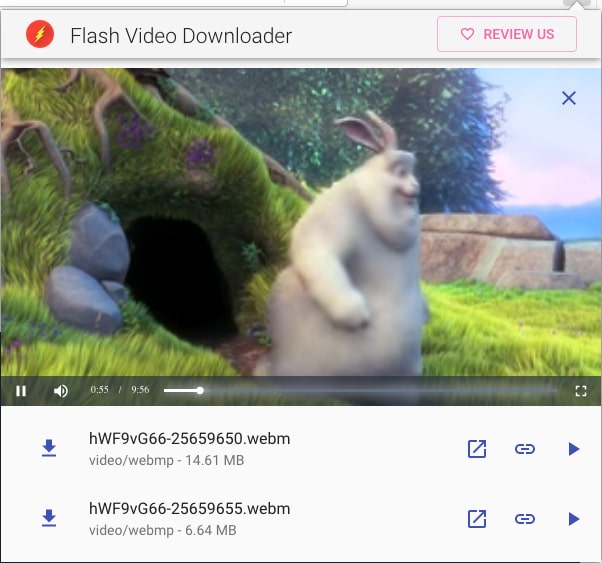Viewport: 602px width, 563px height.
Task: Copy link for hWF9vG66-25659650.webm
Action: click(524, 449)
